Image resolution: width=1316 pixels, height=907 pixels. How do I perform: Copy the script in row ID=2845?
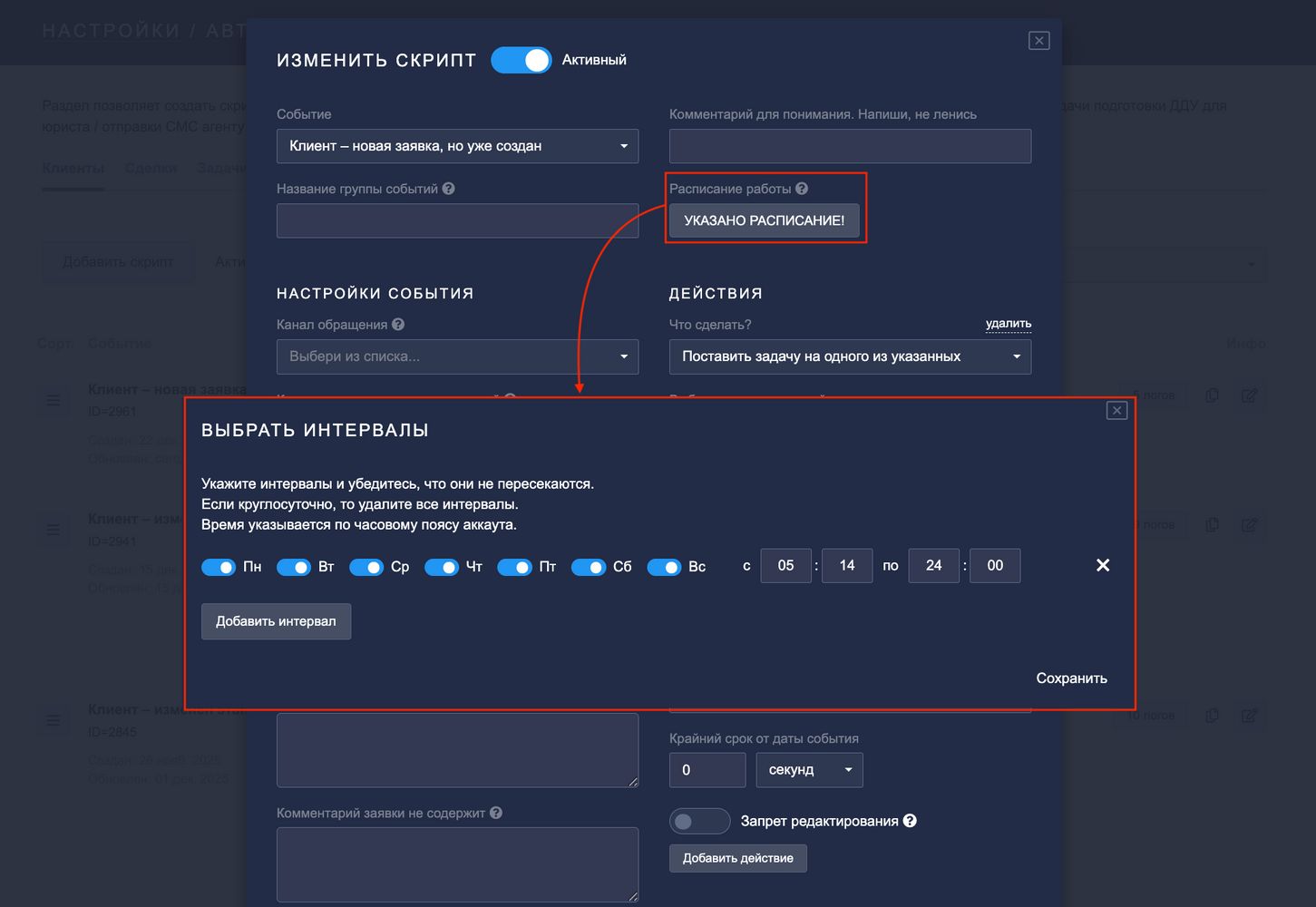point(1212,716)
